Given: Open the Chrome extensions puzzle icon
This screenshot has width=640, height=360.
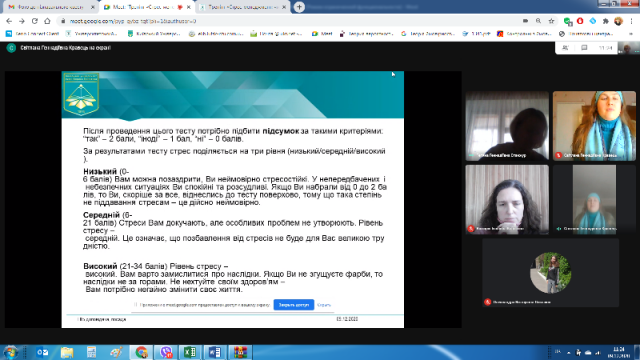Looking at the screenshot, I should coord(606,21).
